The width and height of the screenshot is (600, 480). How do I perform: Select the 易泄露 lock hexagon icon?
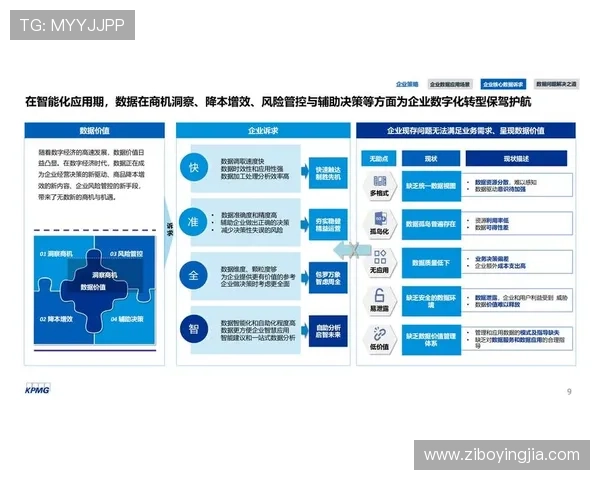pyautogui.click(x=379, y=301)
